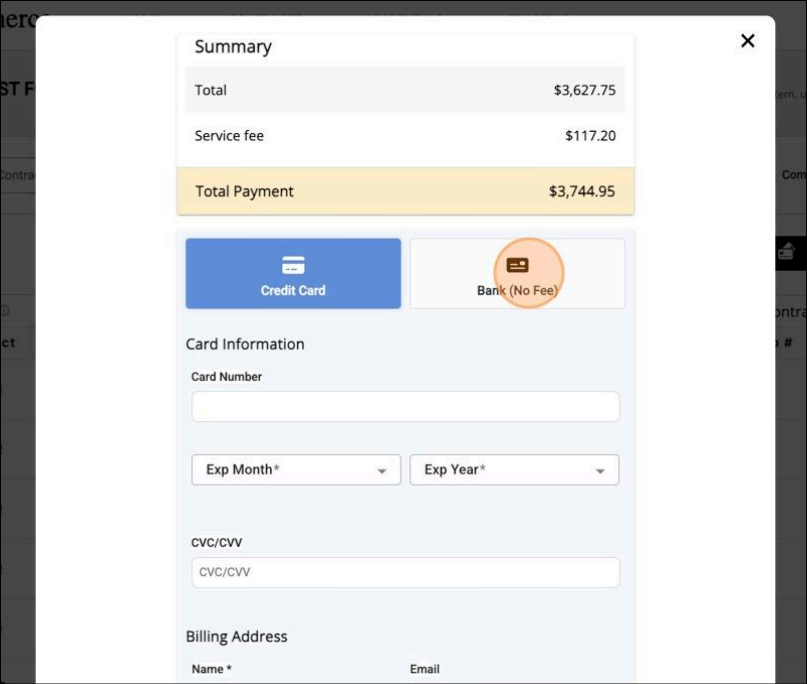Click the Billing Address section heading
Screen dimensions: 807x684
click(236, 636)
